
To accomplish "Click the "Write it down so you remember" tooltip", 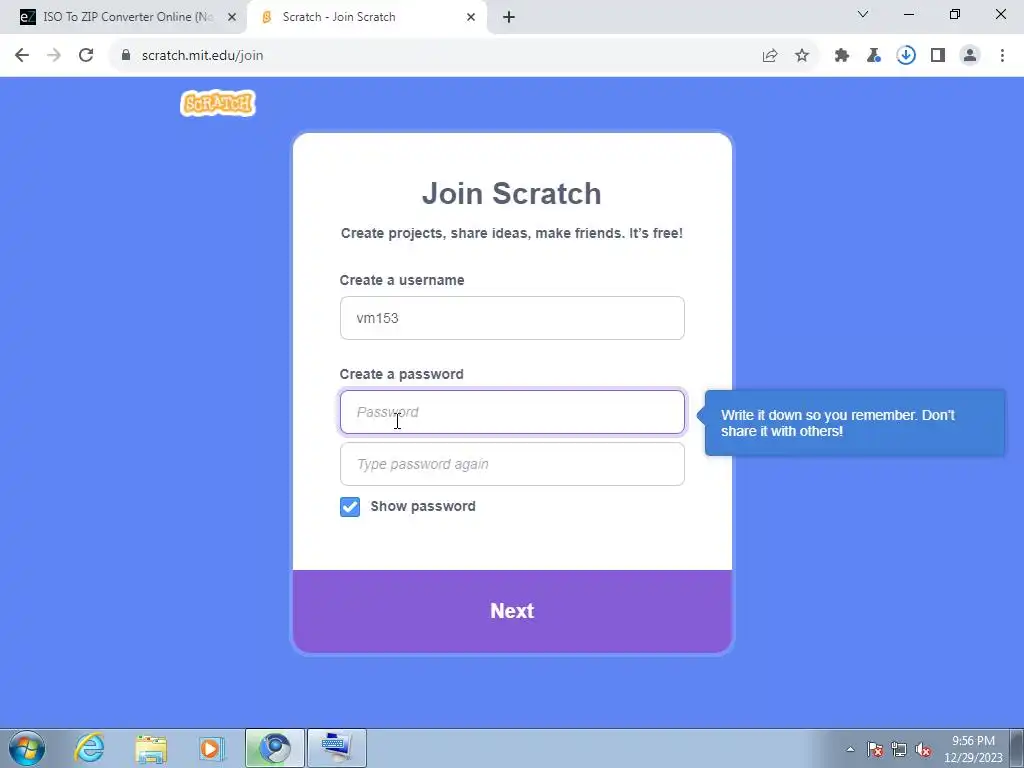I will coord(855,423).
